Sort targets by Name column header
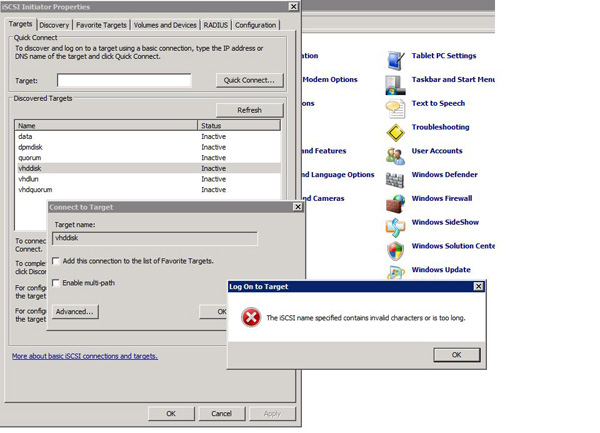The height and width of the screenshot is (433, 600). click(106, 125)
